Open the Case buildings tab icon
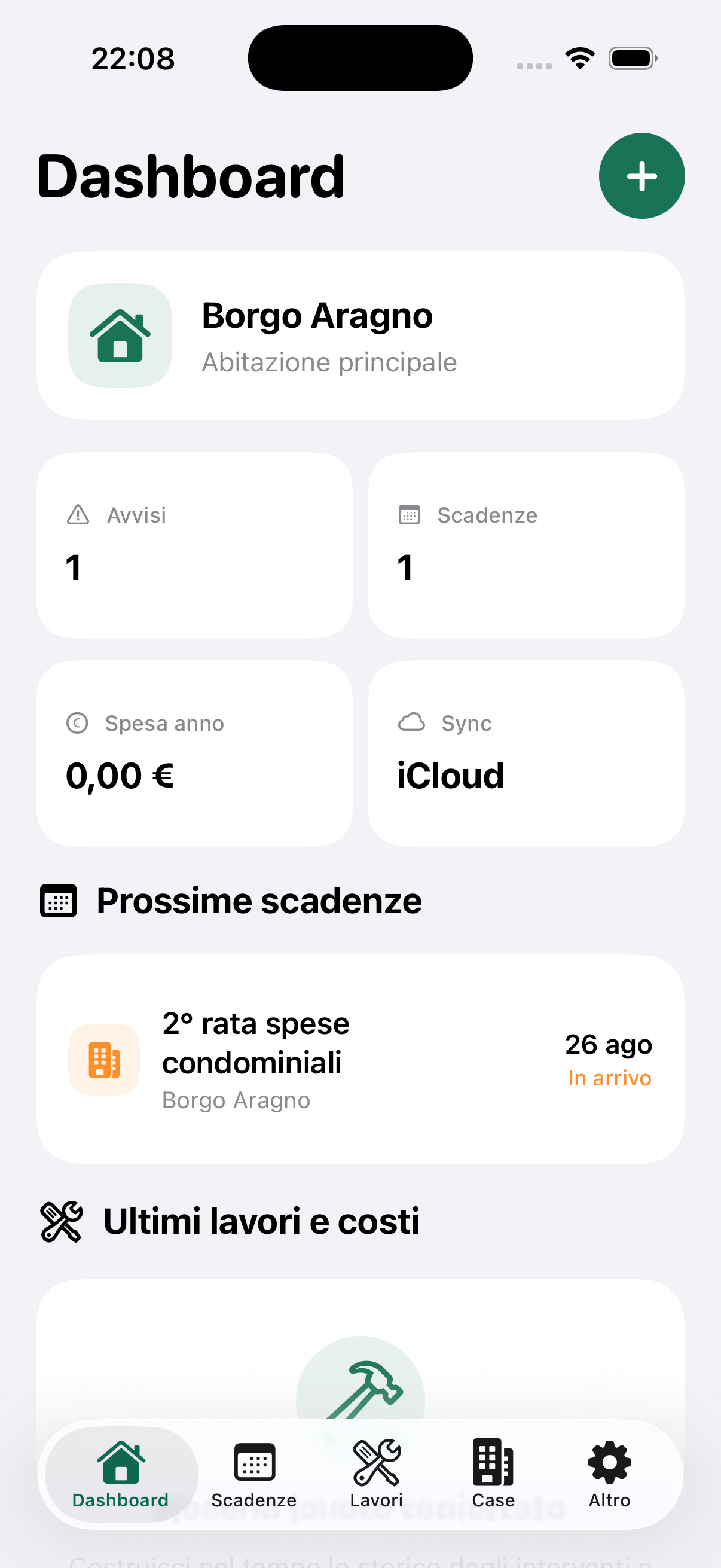The height and width of the screenshot is (1568, 721). coord(493,1462)
